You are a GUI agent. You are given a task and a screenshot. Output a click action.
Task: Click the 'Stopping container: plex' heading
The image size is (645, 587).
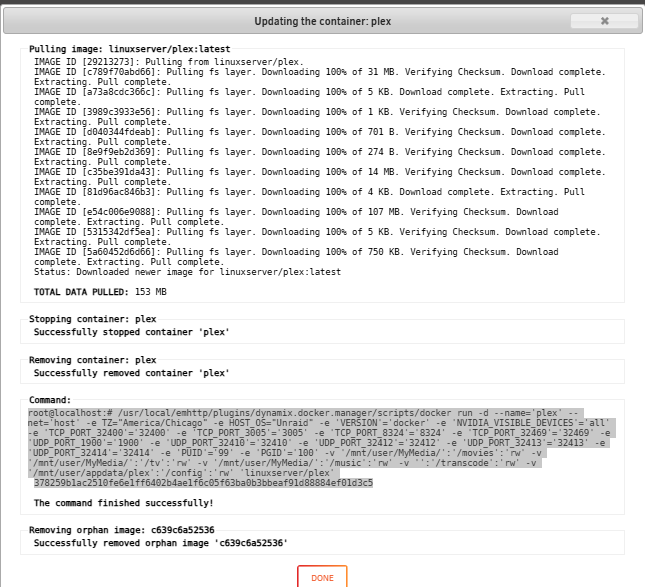(93, 319)
